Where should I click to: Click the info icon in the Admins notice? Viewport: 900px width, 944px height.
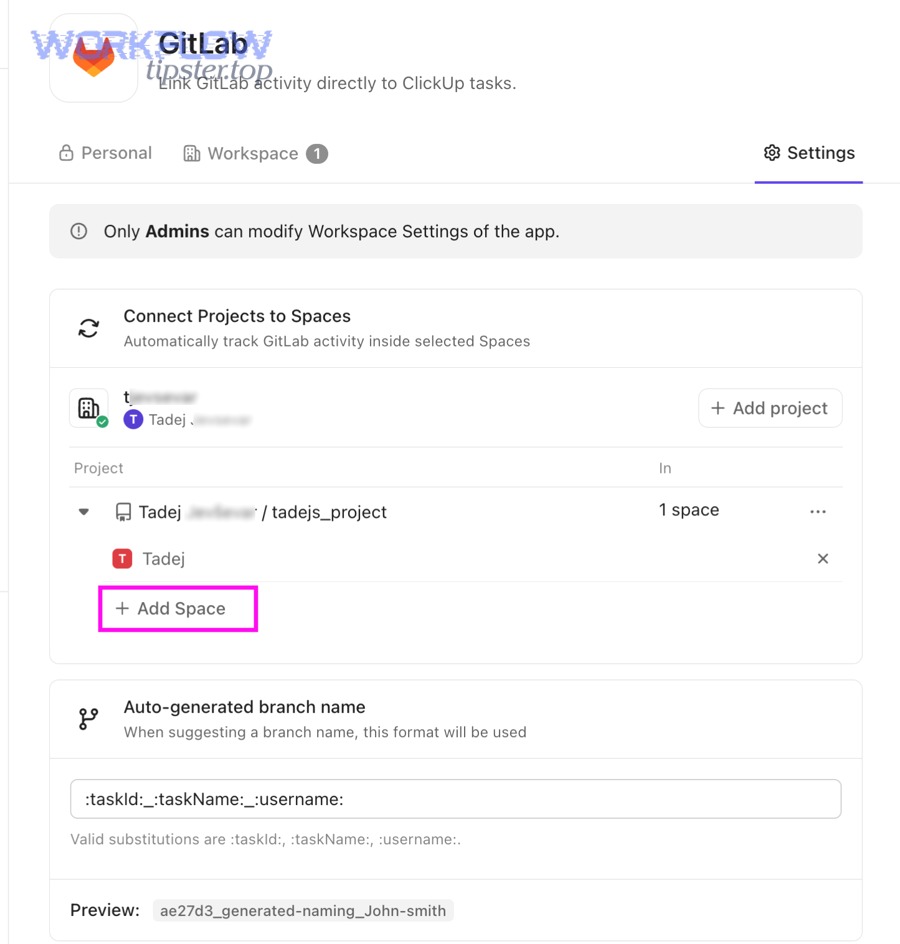click(x=78, y=230)
